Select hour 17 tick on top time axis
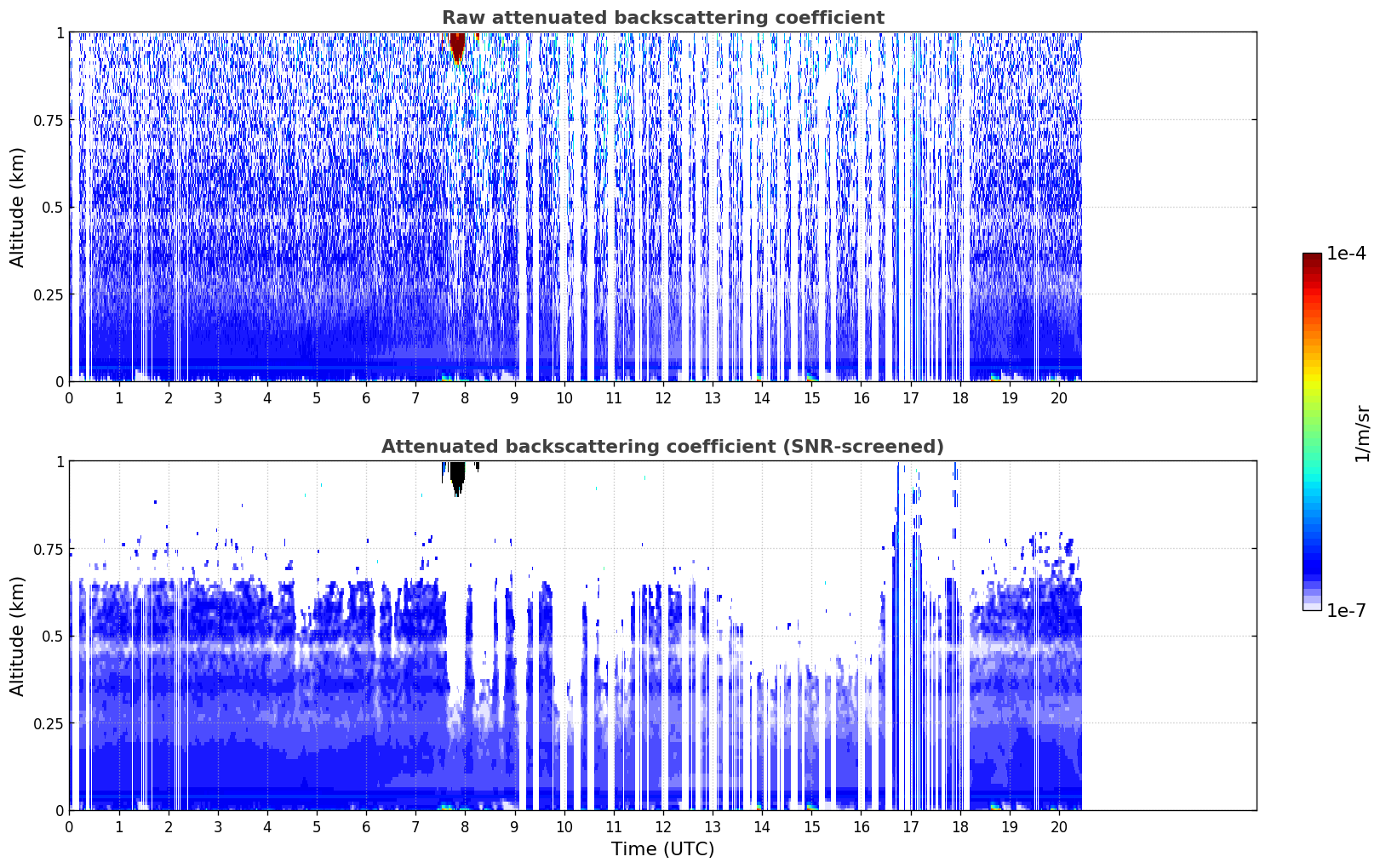The image size is (1380, 868). pos(910,397)
